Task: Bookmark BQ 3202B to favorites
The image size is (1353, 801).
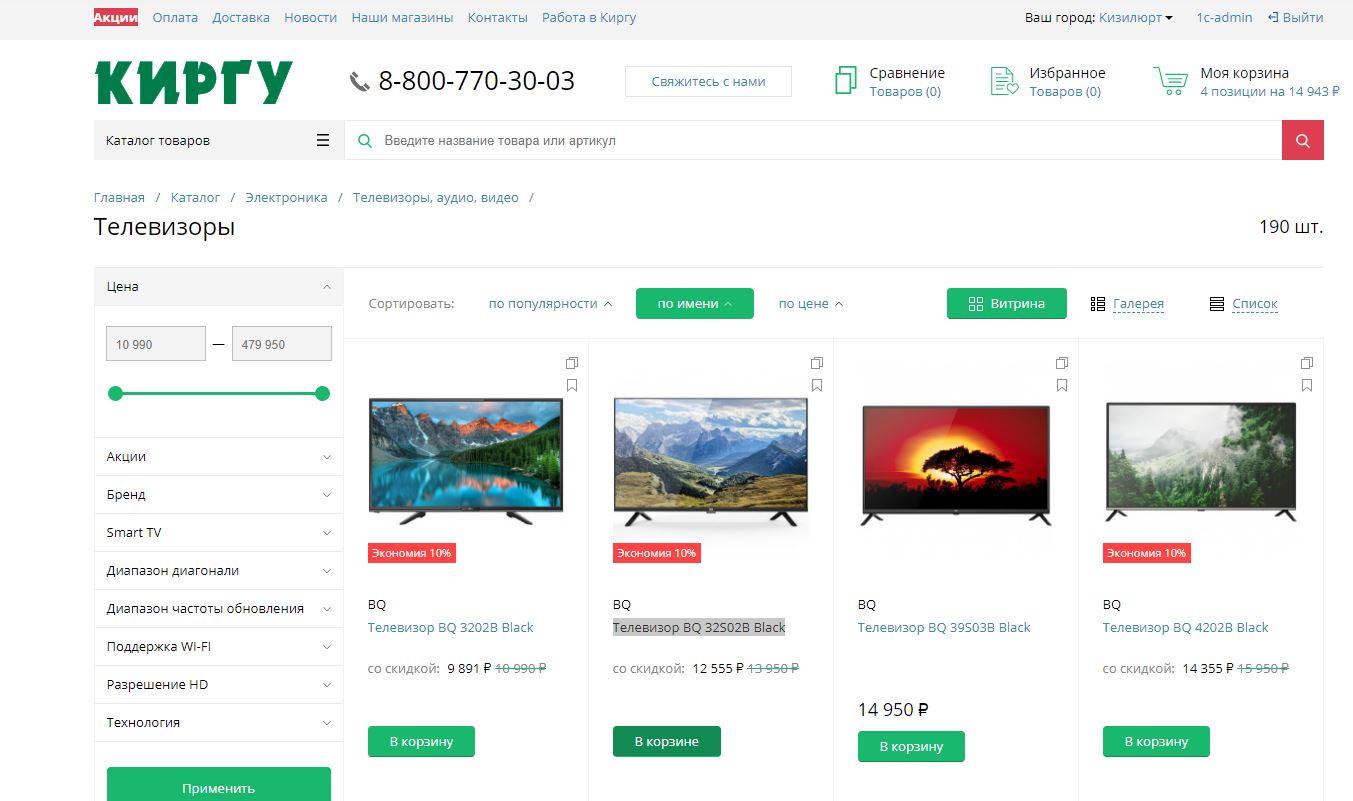Action: 572,385
